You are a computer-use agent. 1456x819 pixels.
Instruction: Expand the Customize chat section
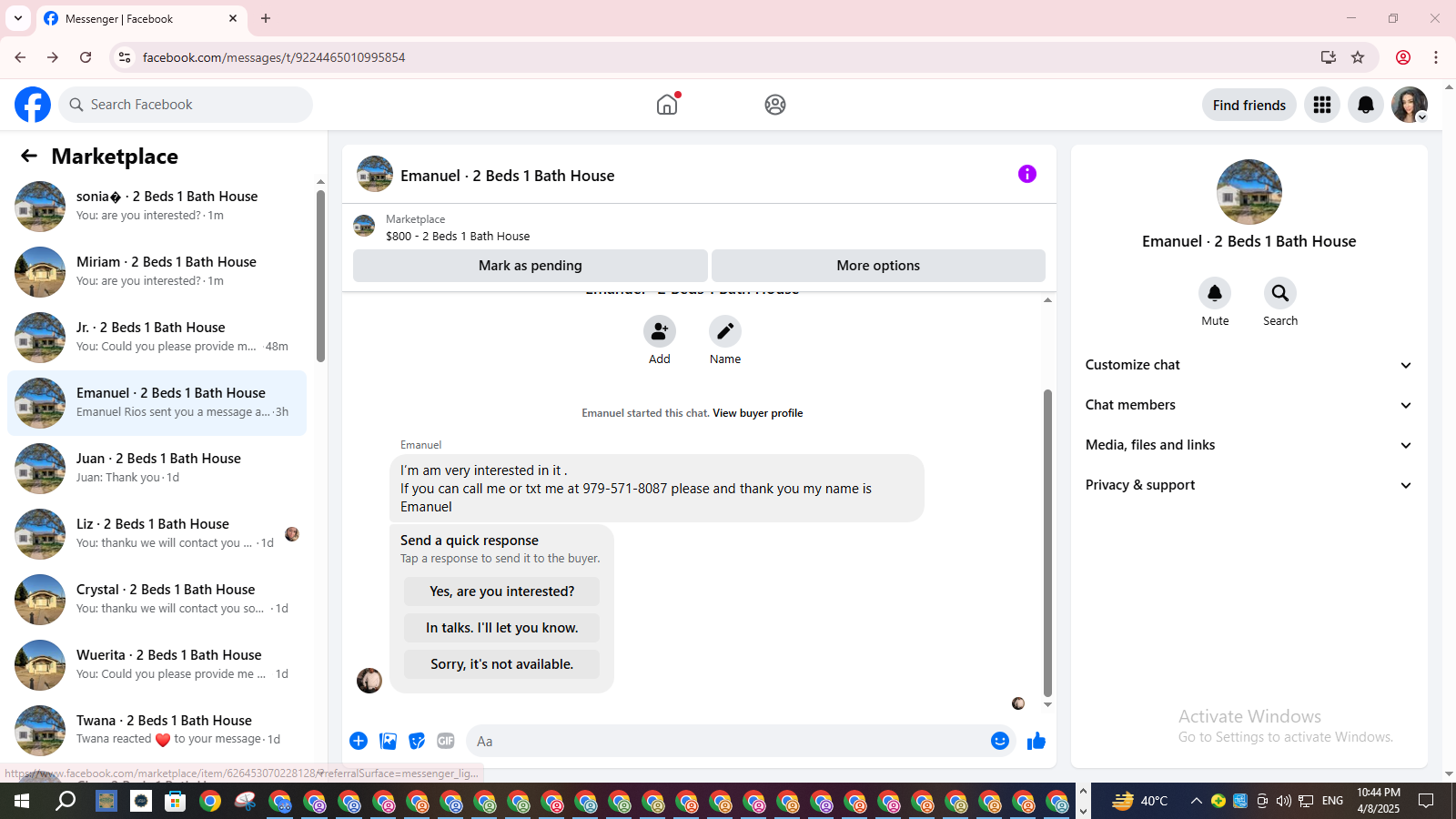point(1249,365)
